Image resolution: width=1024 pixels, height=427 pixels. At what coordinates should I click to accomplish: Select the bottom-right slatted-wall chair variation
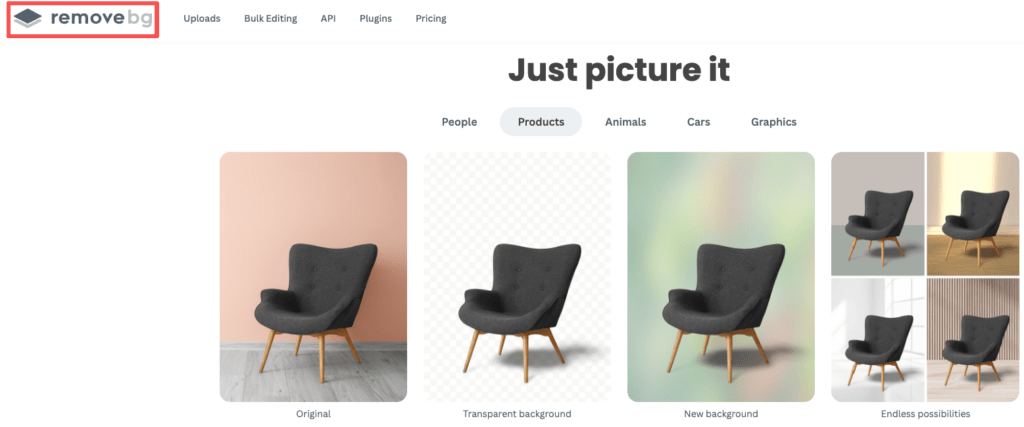click(x=973, y=340)
